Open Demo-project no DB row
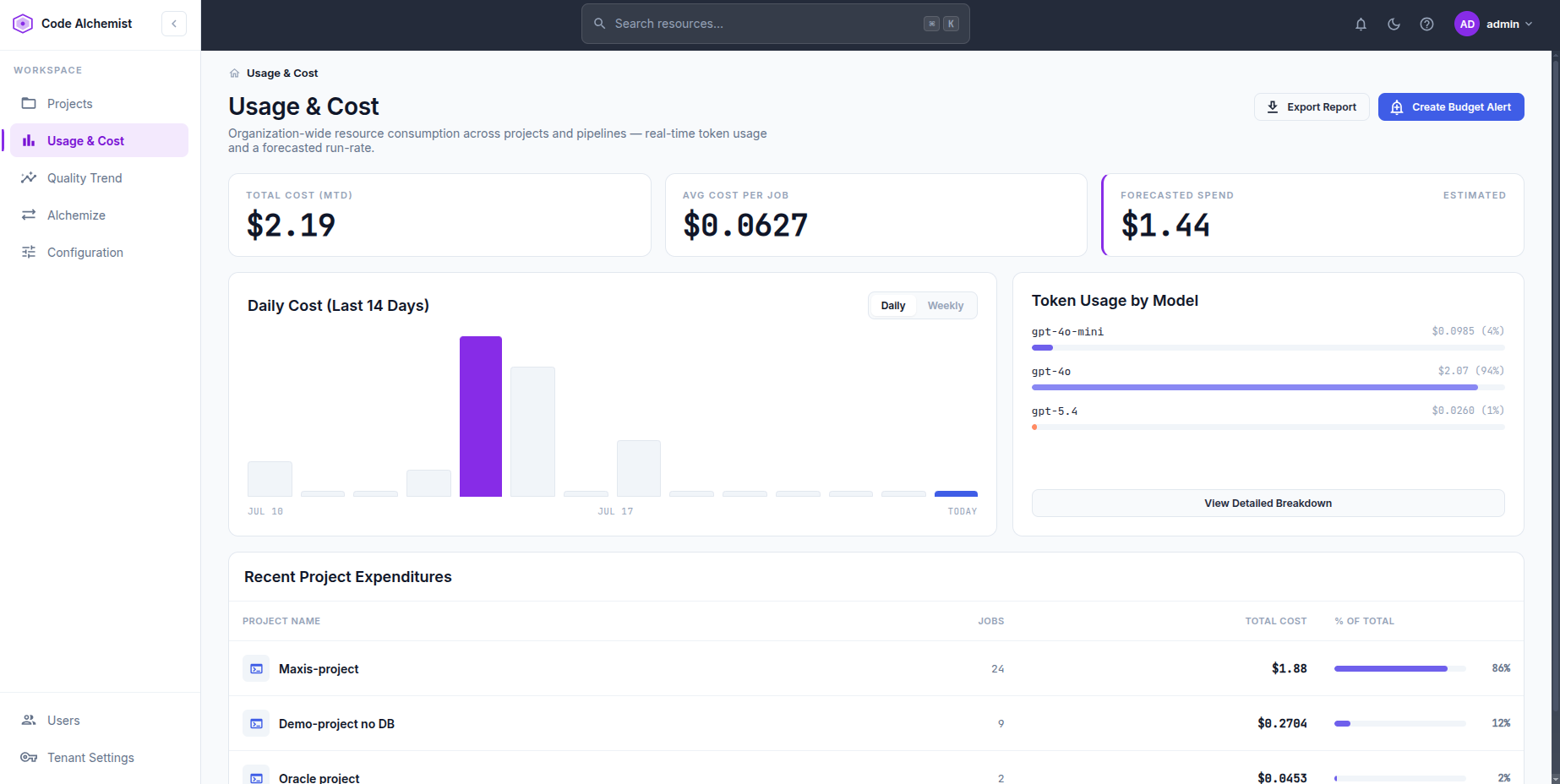The height and width of the screenshot is (784, 1560). (875, 723)
